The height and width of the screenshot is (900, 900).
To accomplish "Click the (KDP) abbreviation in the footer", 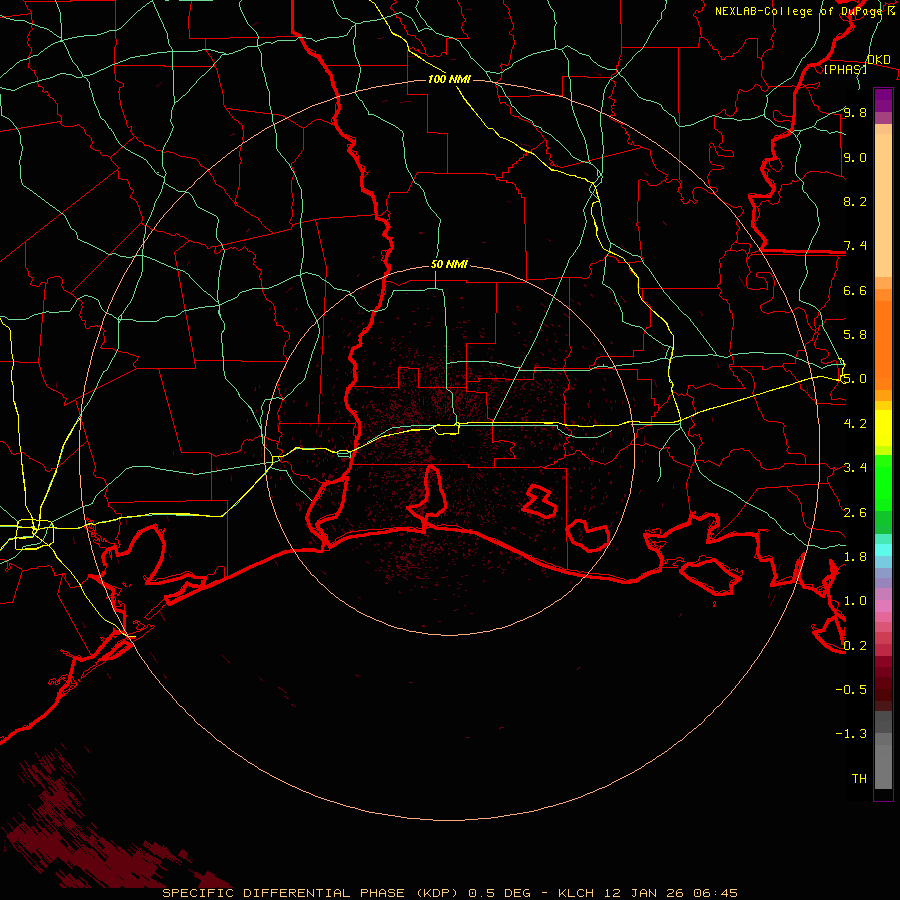I will pos(437,893).
